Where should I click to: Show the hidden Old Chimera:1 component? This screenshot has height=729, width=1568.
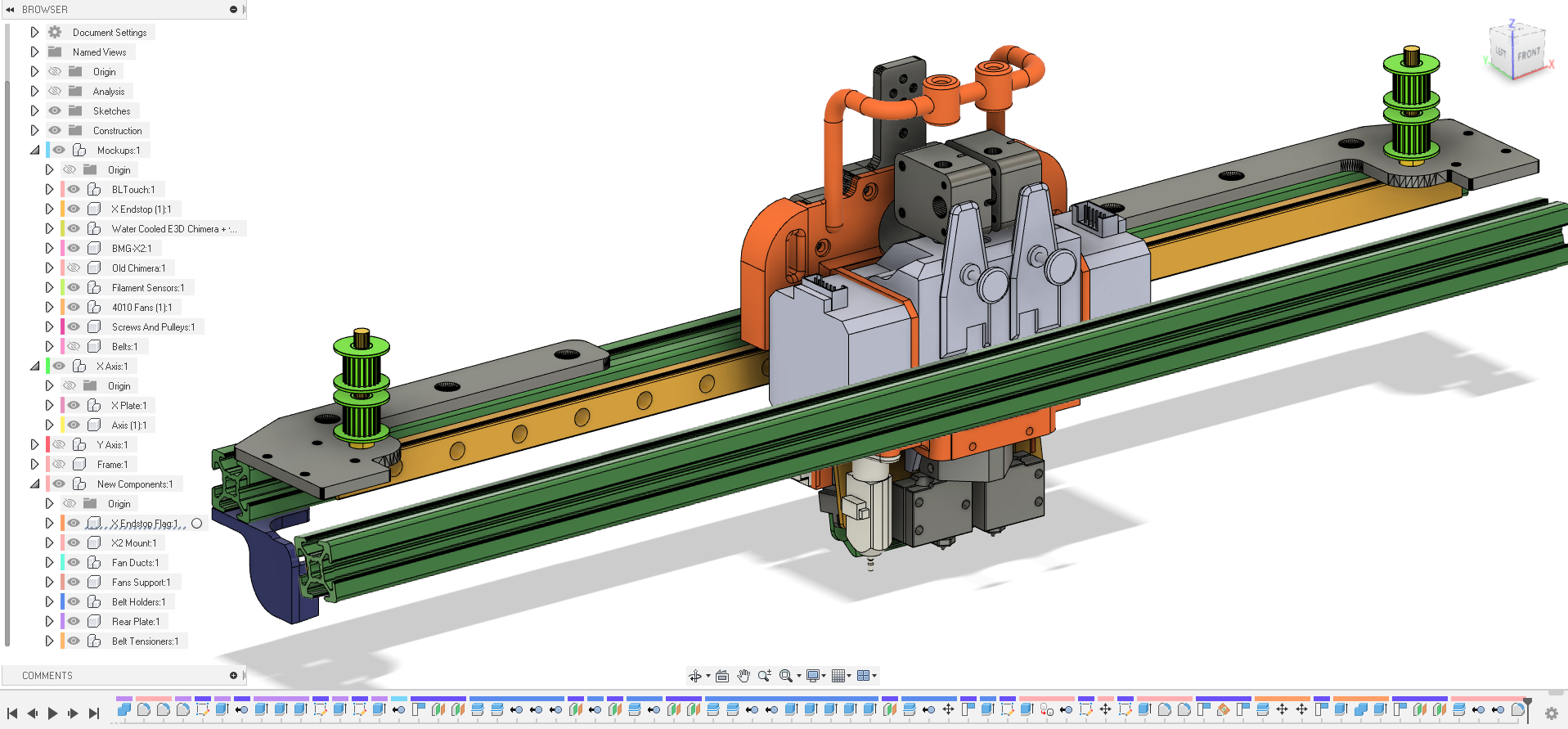[x=74, y=268]
